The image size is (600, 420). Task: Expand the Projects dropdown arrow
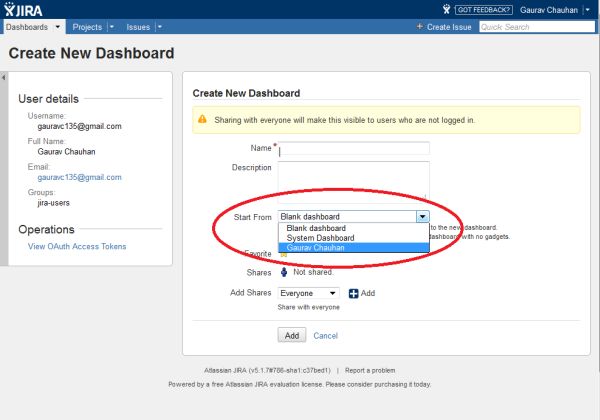pos(112,27)
